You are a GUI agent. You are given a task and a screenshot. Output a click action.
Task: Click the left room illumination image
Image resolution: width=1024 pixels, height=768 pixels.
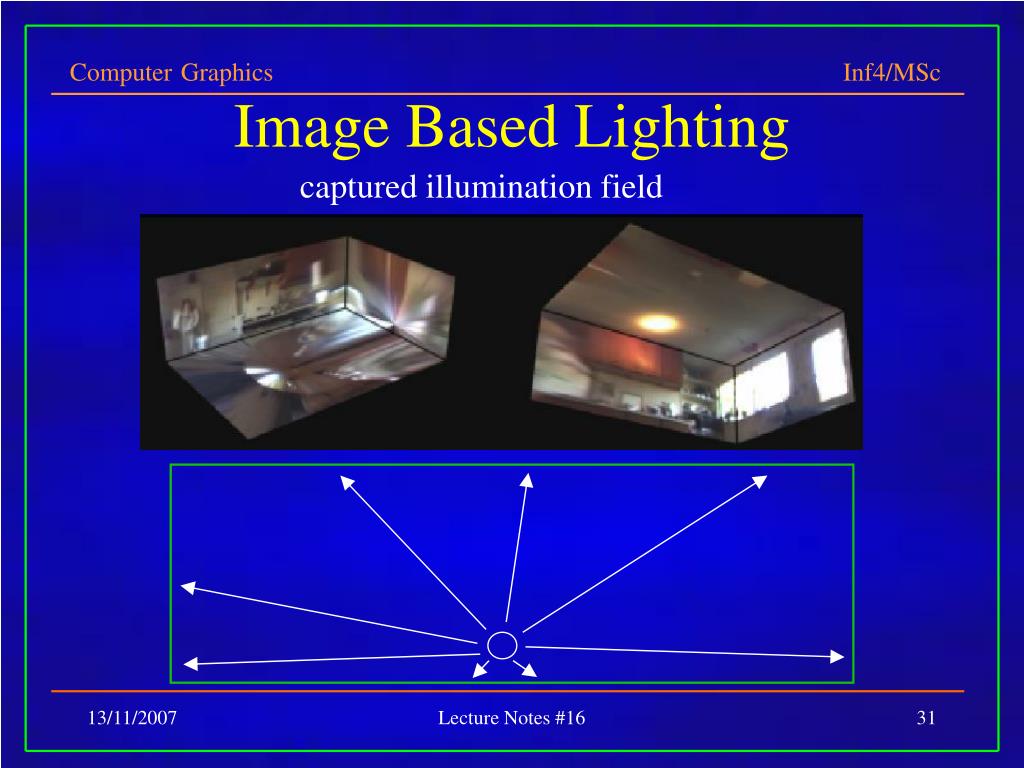pos(306,336)
